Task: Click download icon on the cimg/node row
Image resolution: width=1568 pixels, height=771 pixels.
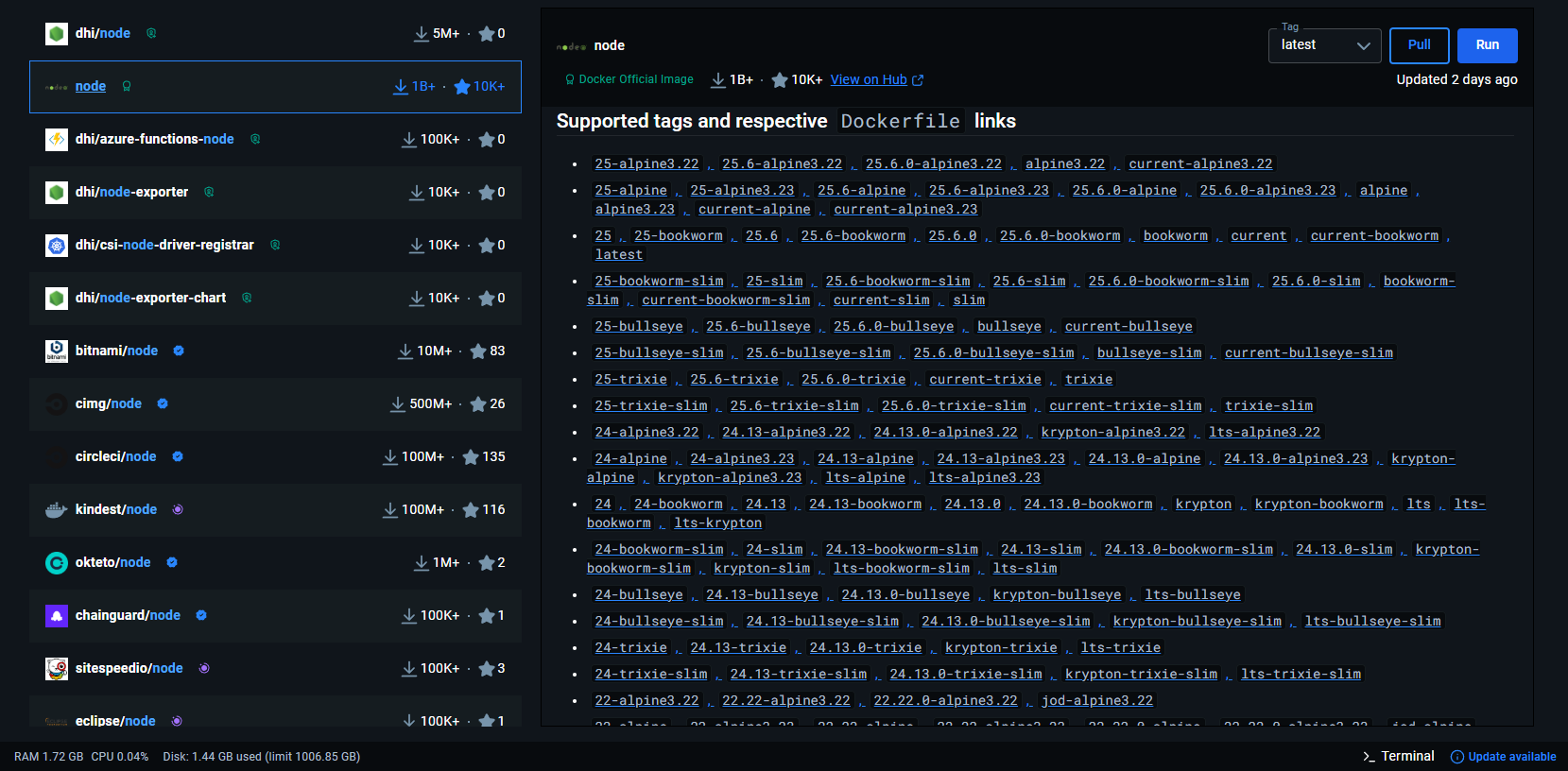Action: 398,404
